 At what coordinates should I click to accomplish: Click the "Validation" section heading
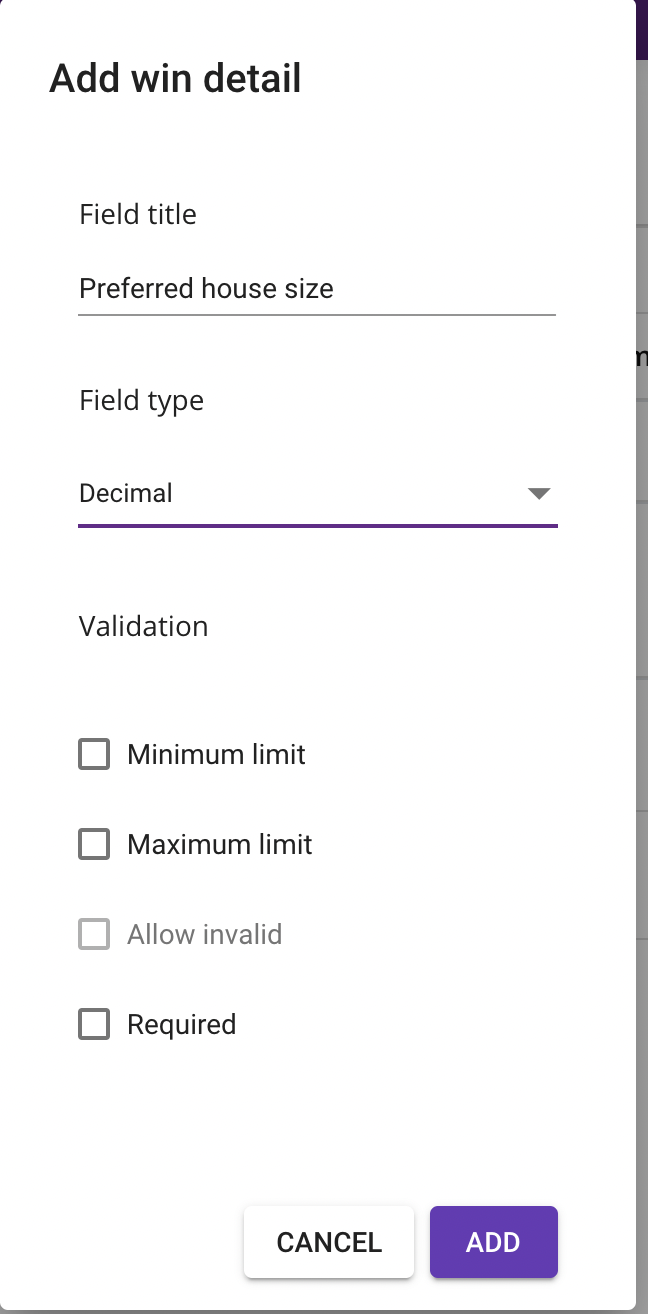coord(143,626)
